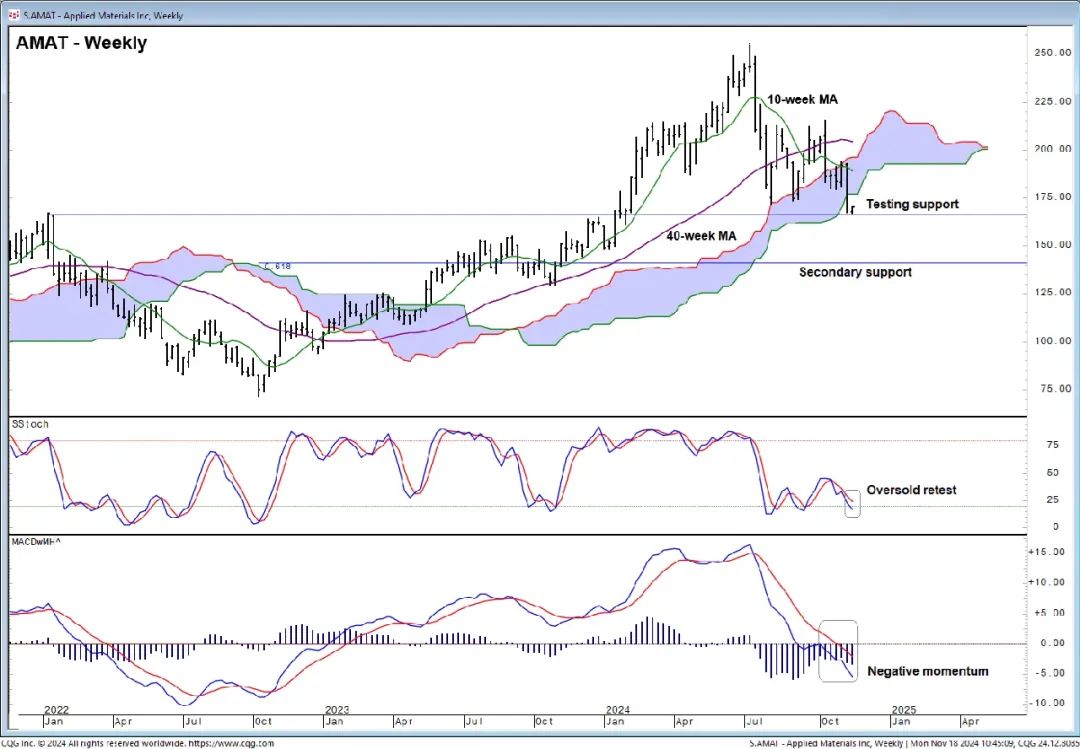Open the https://www.cqg.com link in the footer

(x=230, y=743)
